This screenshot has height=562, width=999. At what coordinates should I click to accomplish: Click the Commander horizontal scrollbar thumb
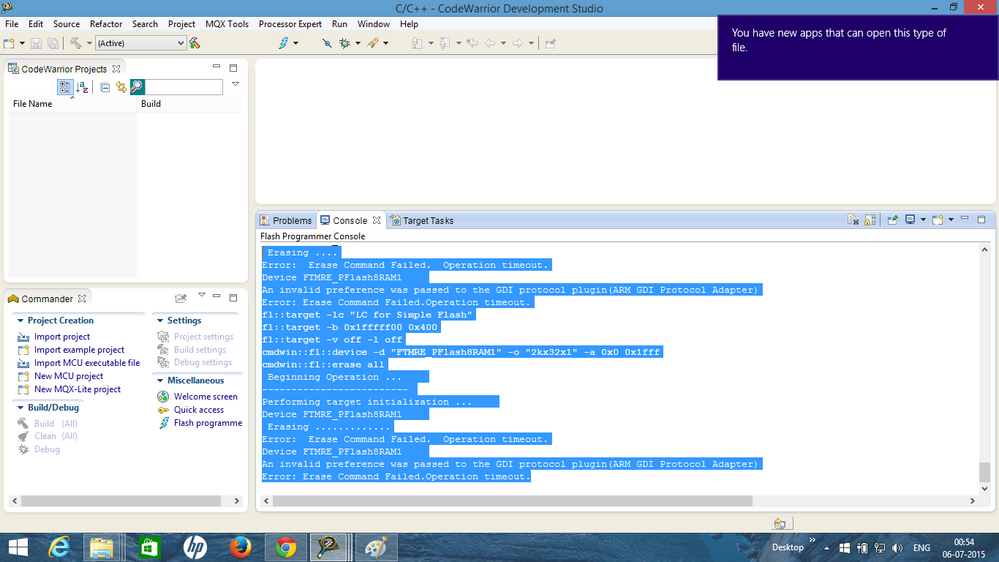pos(120,501)
